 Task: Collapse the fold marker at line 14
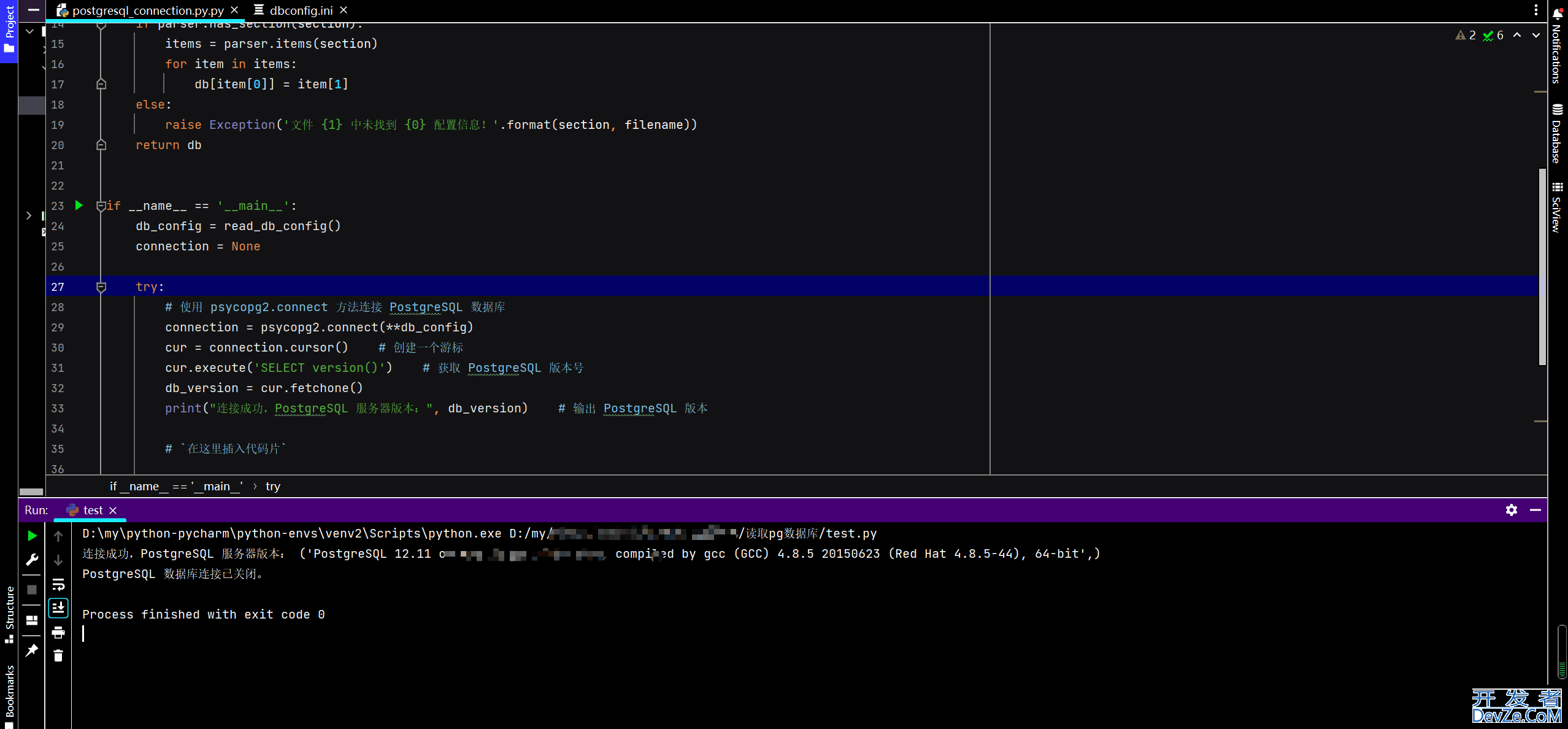pyautogui.click(x=102, y=26)
